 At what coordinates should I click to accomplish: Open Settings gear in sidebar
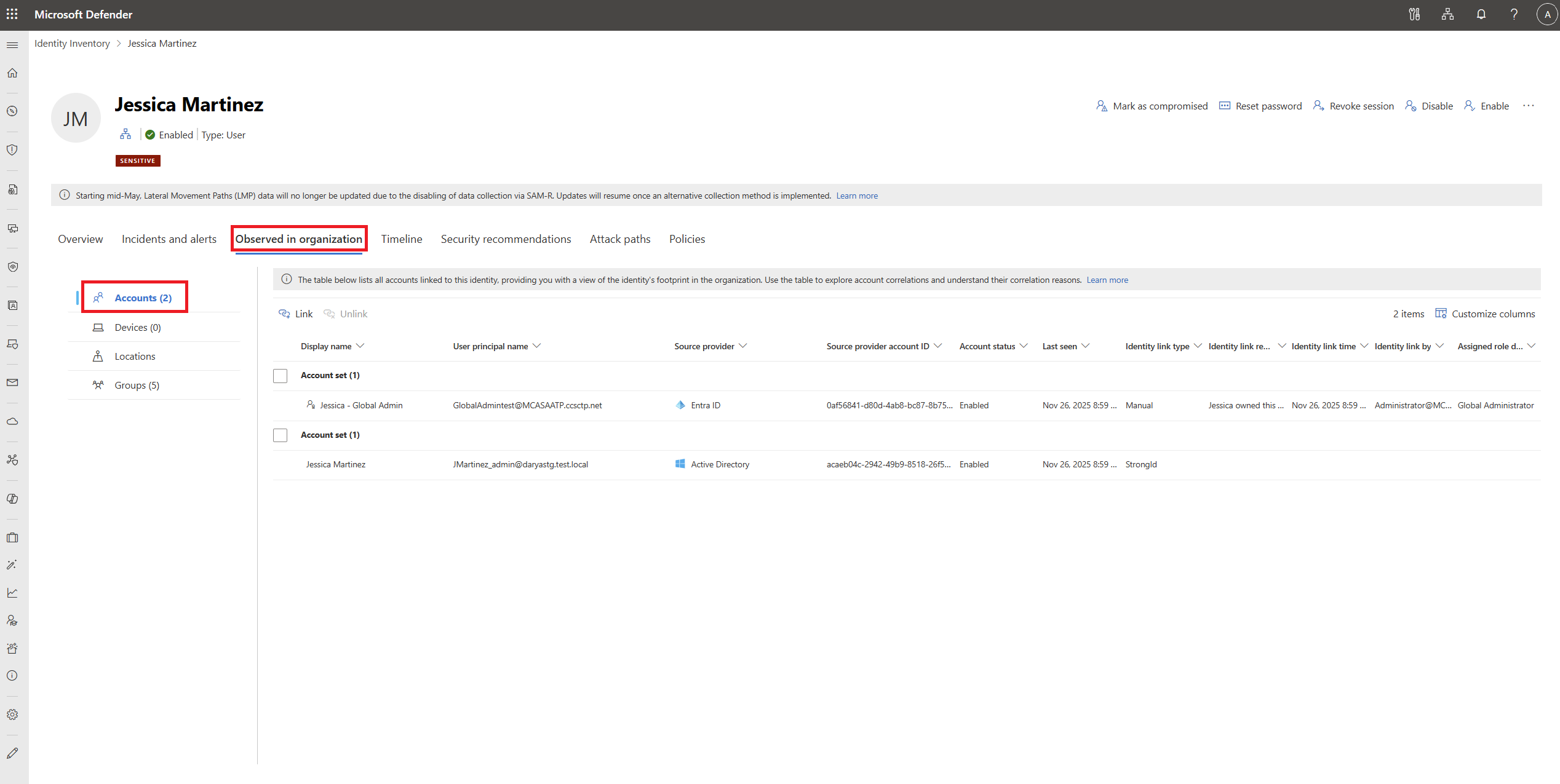pos(12,715)
